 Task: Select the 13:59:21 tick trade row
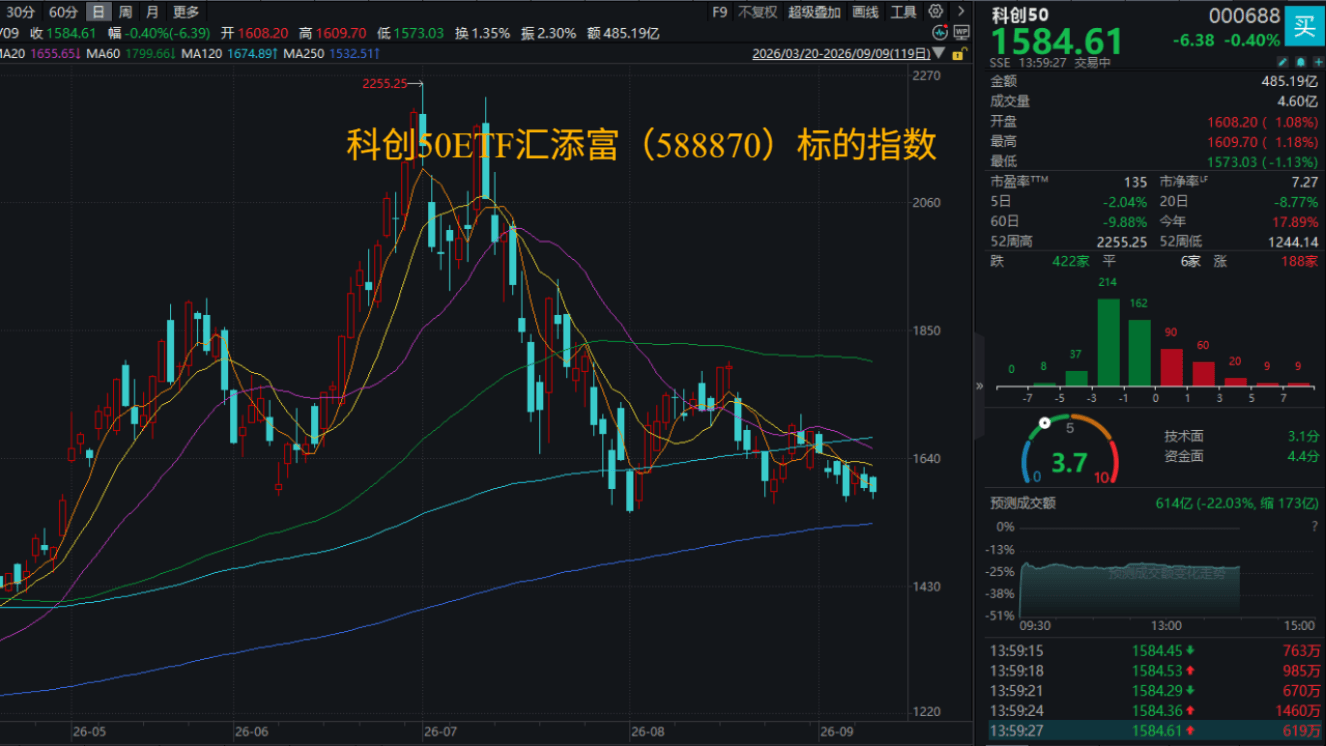[1155, 691]
